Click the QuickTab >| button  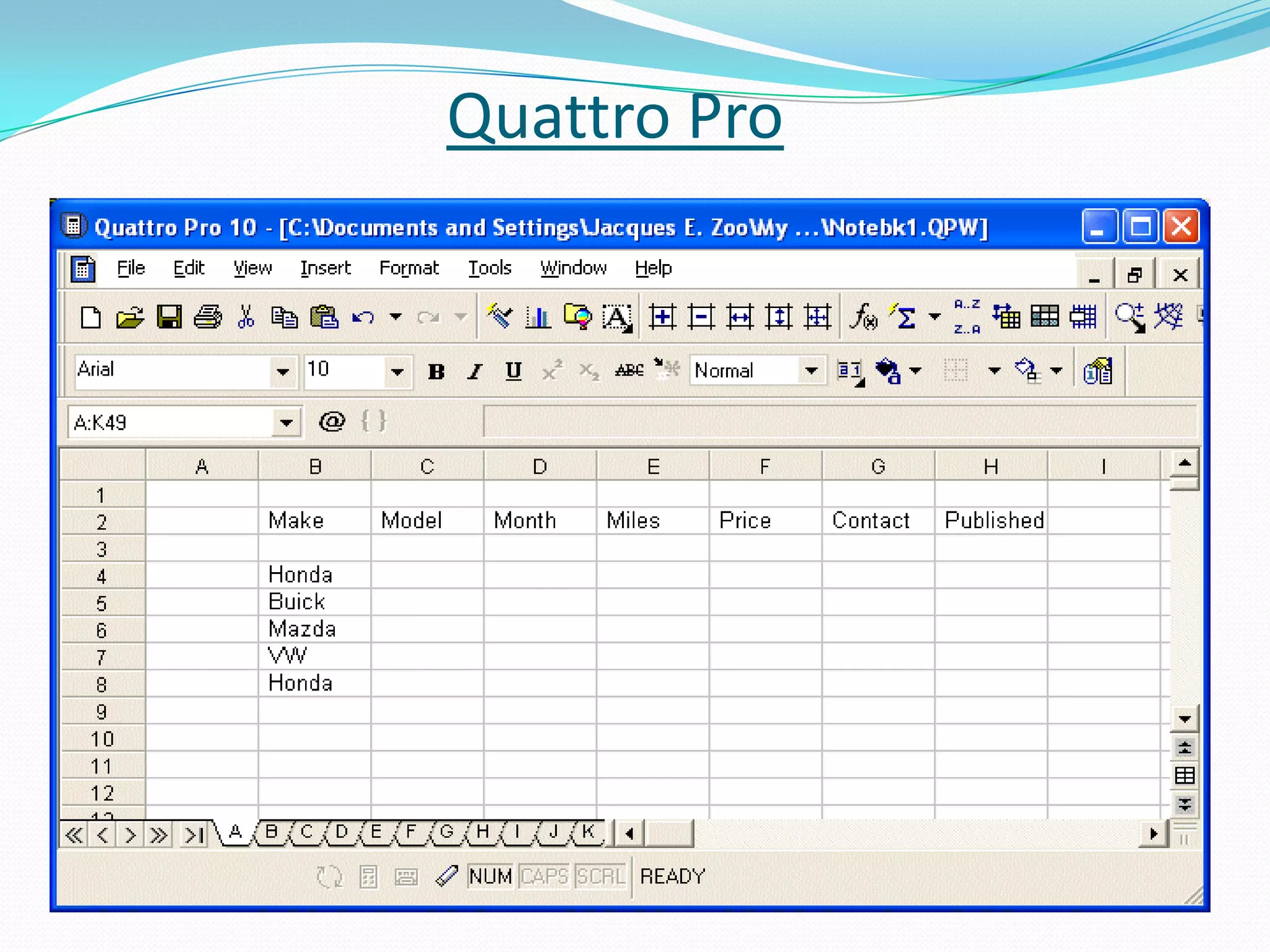194,835
